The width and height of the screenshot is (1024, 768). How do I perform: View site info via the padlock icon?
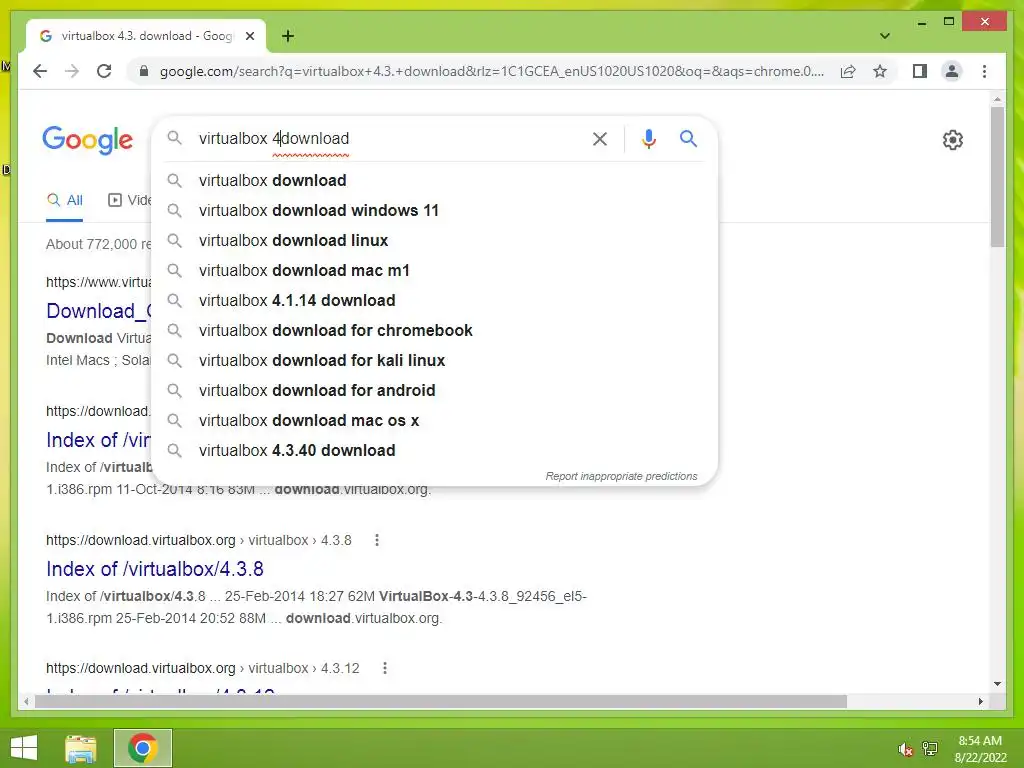point(144,71)
